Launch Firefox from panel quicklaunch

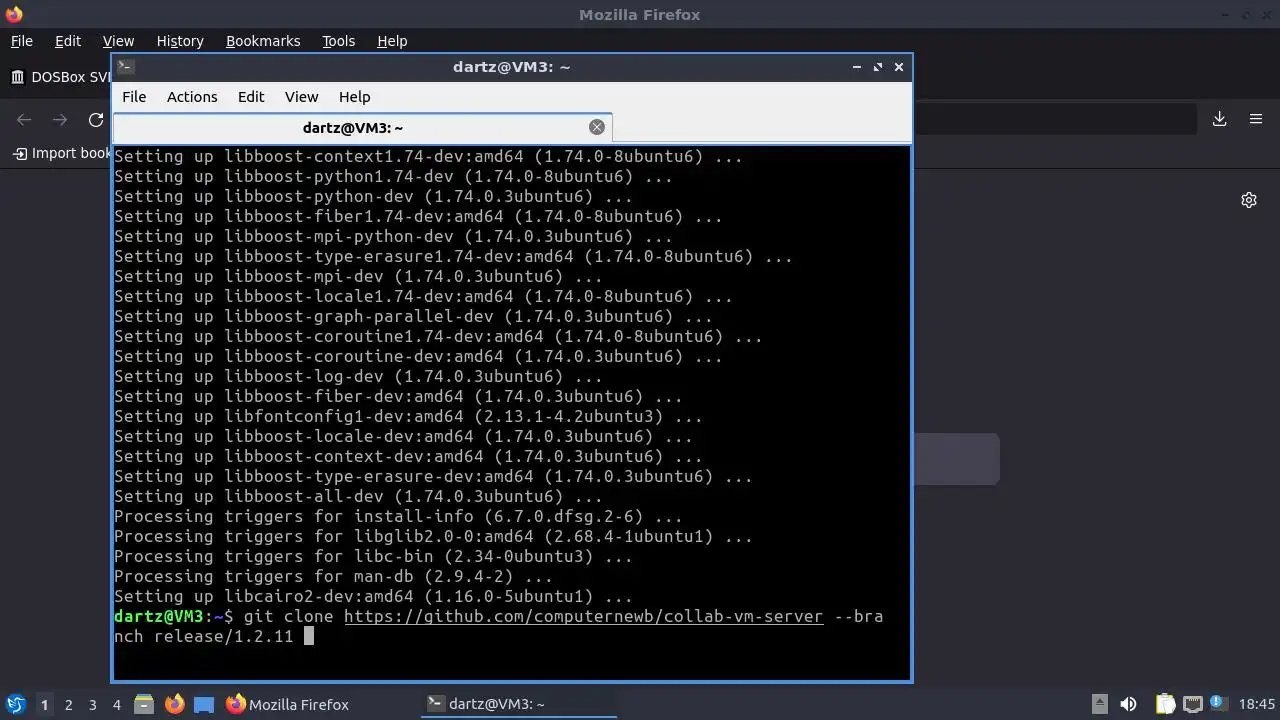tap(174, 704)
